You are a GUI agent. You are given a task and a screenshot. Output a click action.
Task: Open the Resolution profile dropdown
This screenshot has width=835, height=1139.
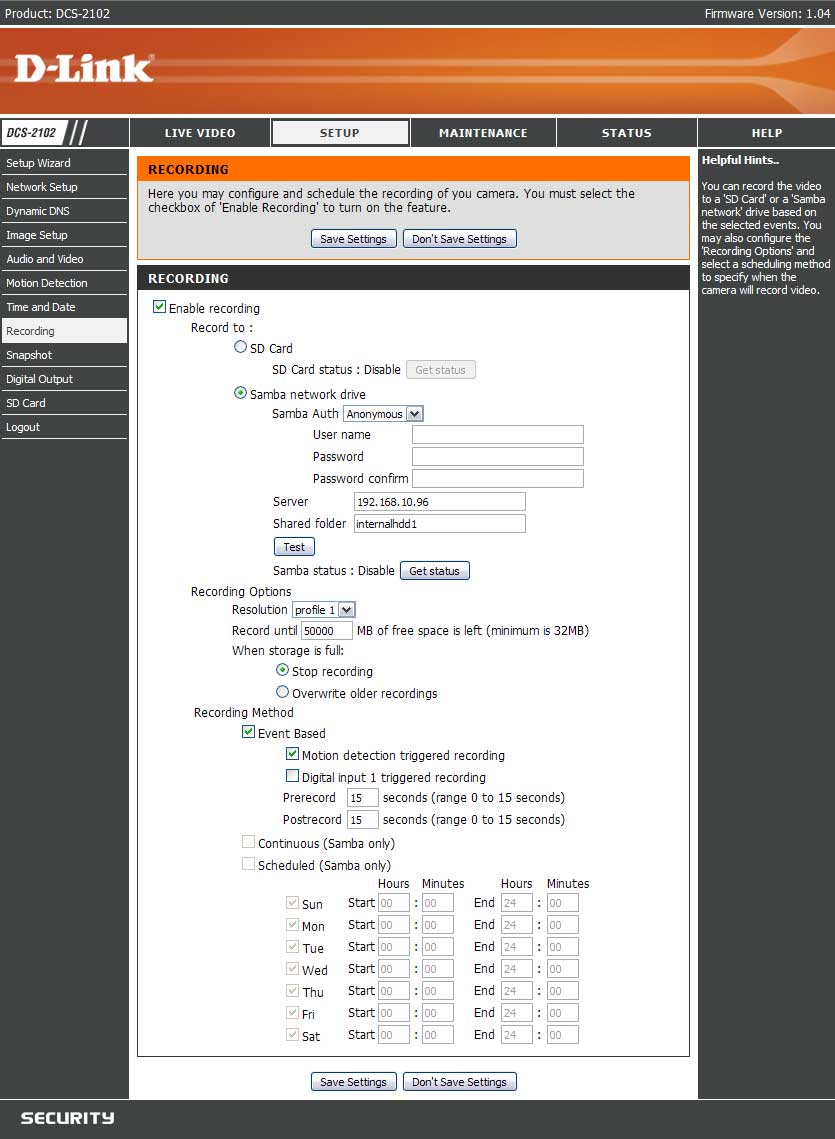324,610
